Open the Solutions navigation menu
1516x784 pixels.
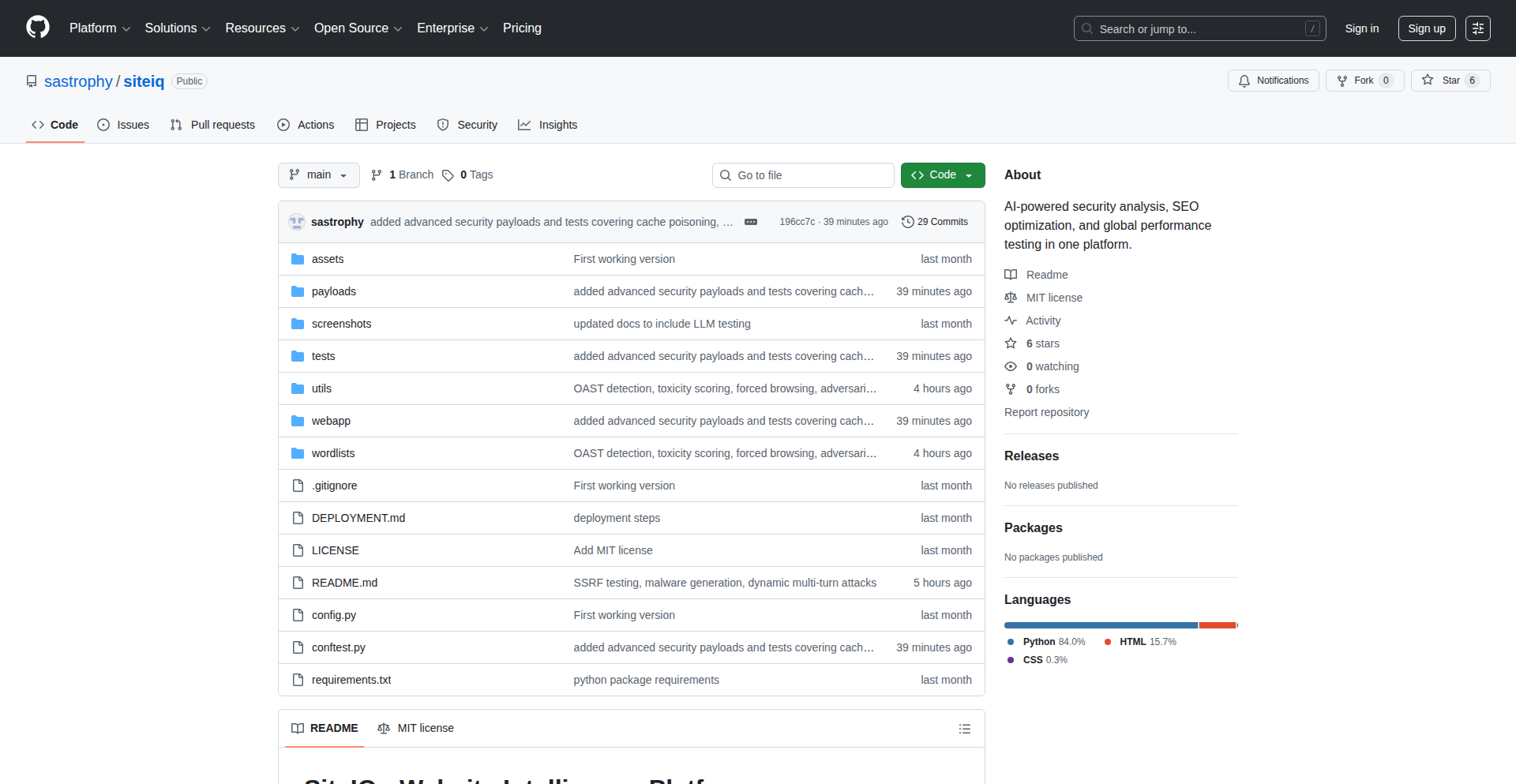(177, 28)
